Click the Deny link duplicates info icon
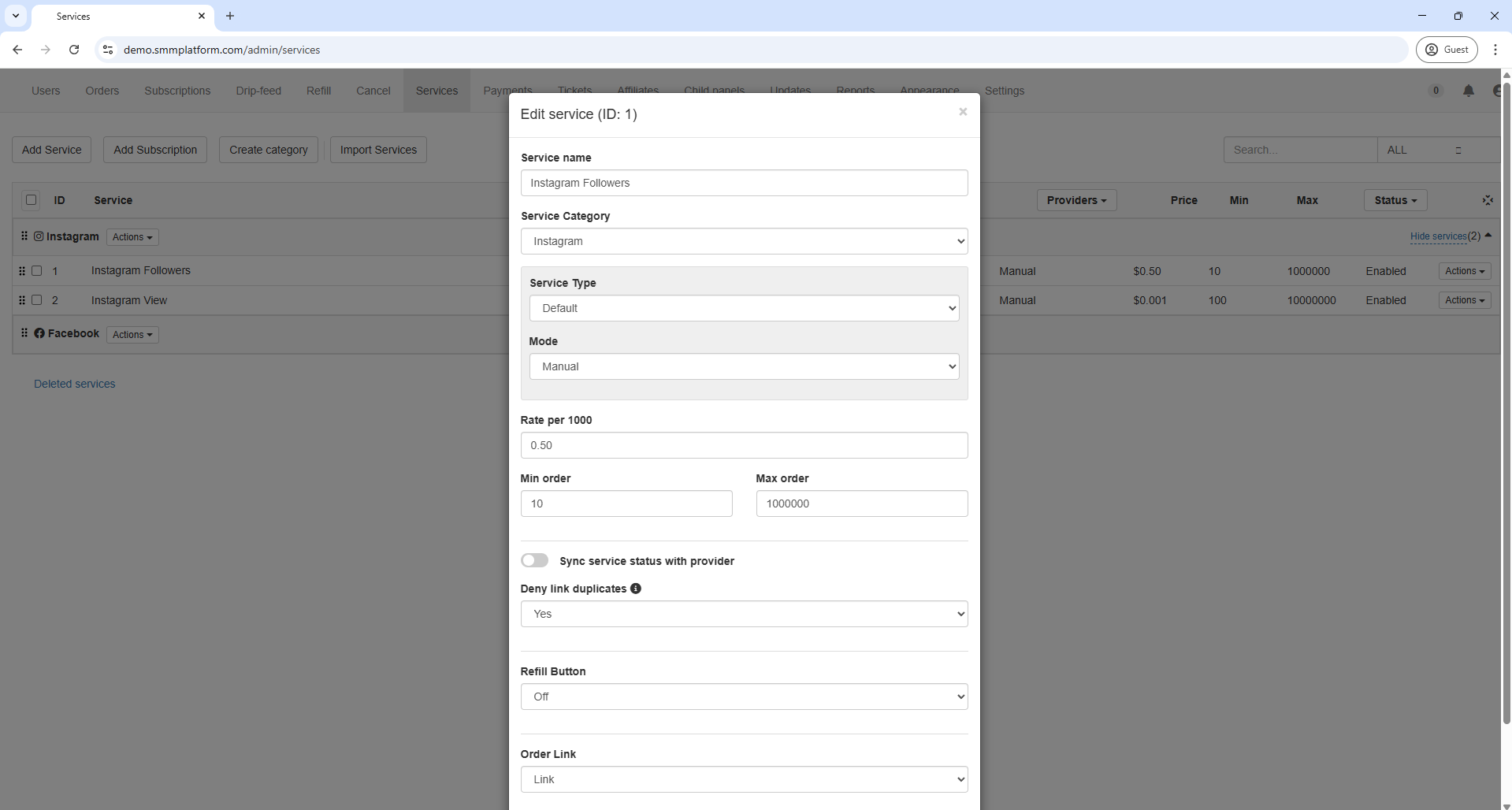Image resolution: width=1512 pixels, height=810 pixels. [x=636, y=589]
